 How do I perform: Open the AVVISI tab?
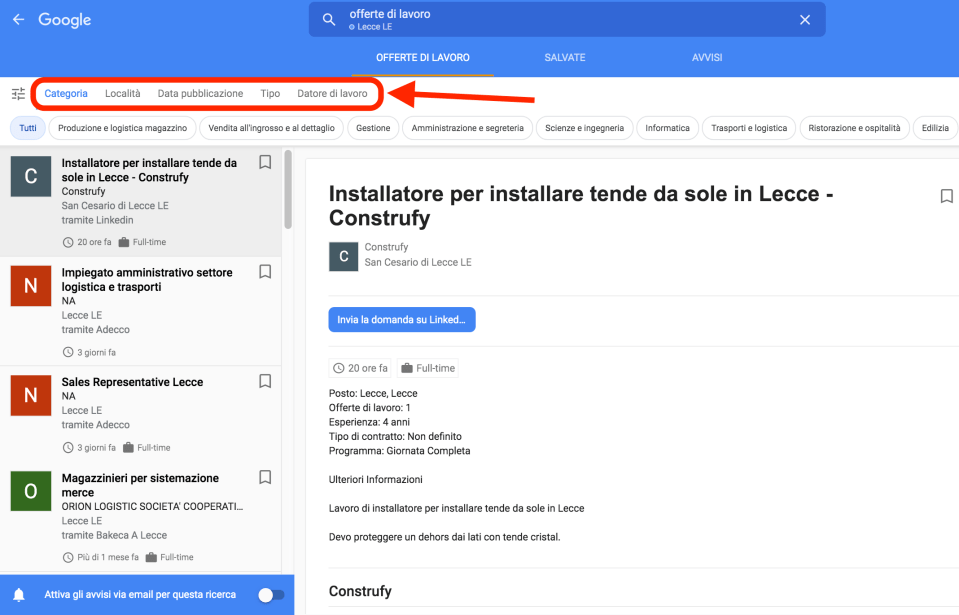(x=707, y=58)
